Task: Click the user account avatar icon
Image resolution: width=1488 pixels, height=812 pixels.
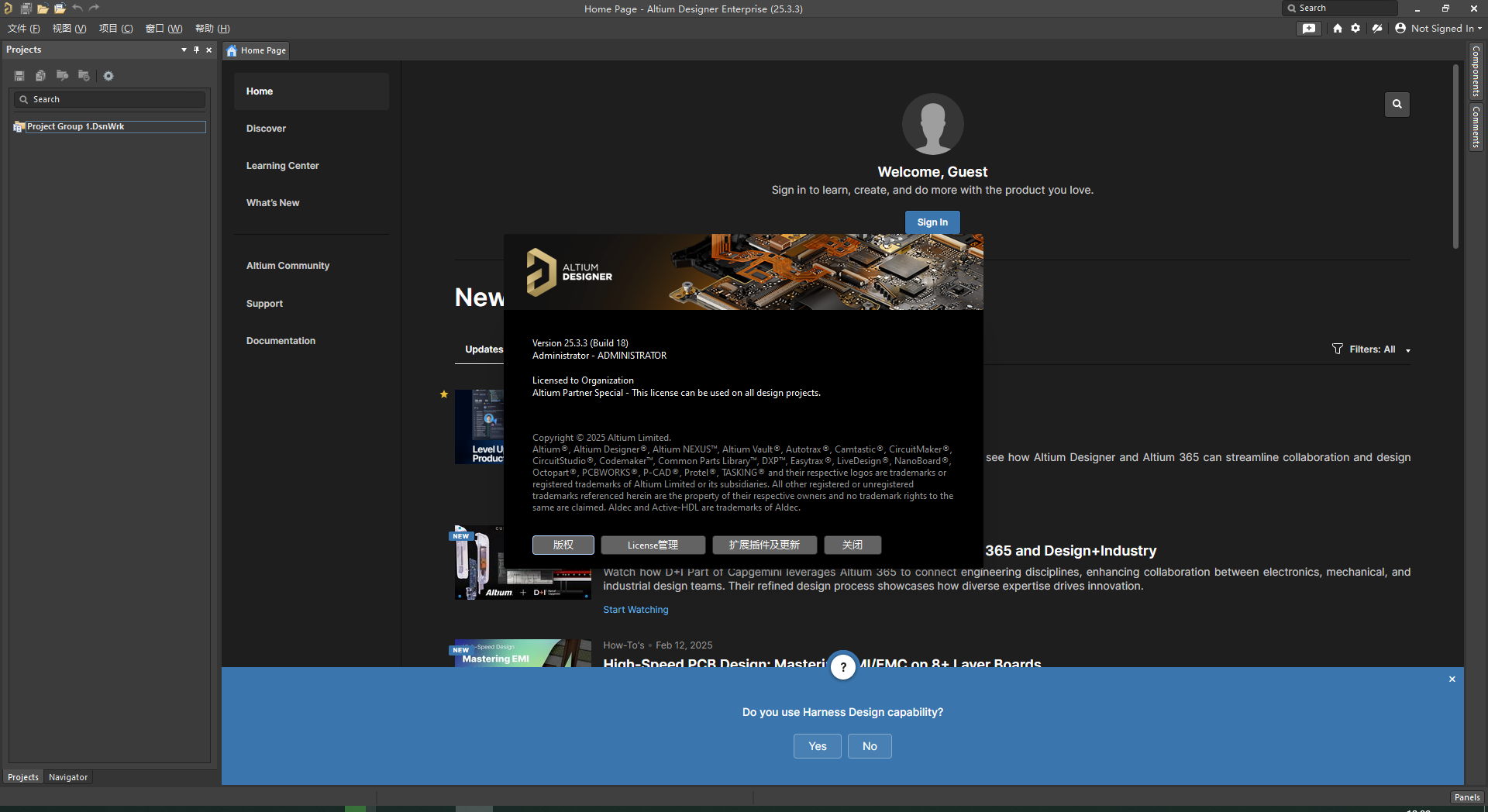Action: coord(1400,29)
